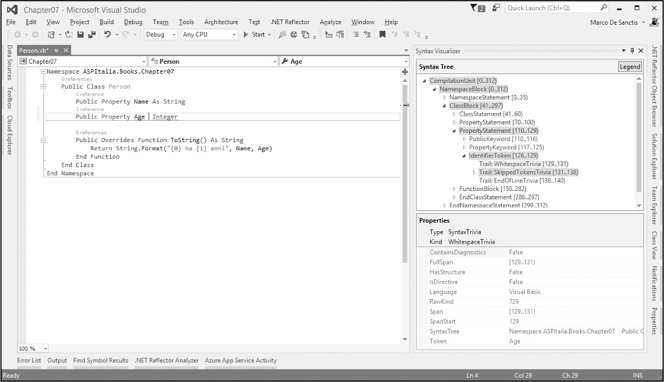Click the Marco De Sanctis account name

[614, 22]
